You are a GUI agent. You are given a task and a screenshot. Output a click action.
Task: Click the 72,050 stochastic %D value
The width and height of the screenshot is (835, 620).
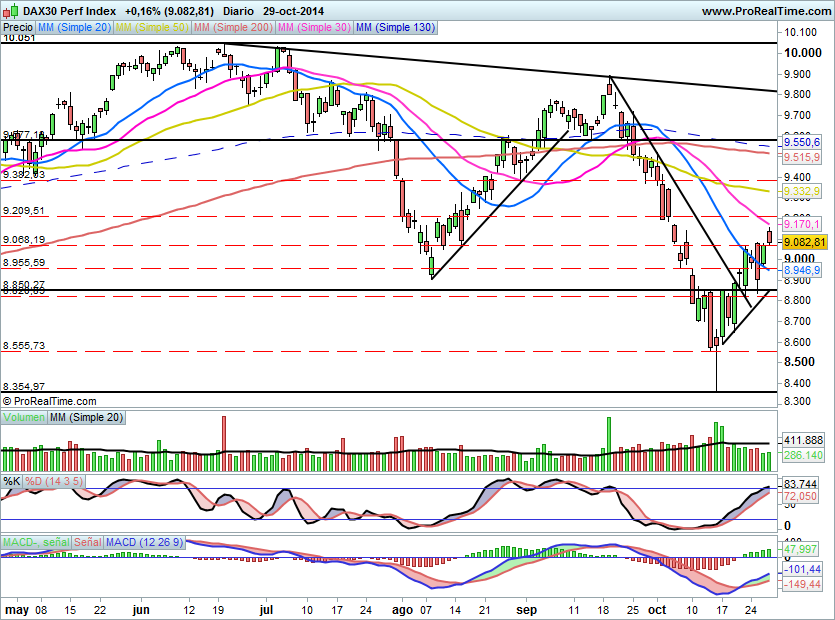[x=800, y=496]
